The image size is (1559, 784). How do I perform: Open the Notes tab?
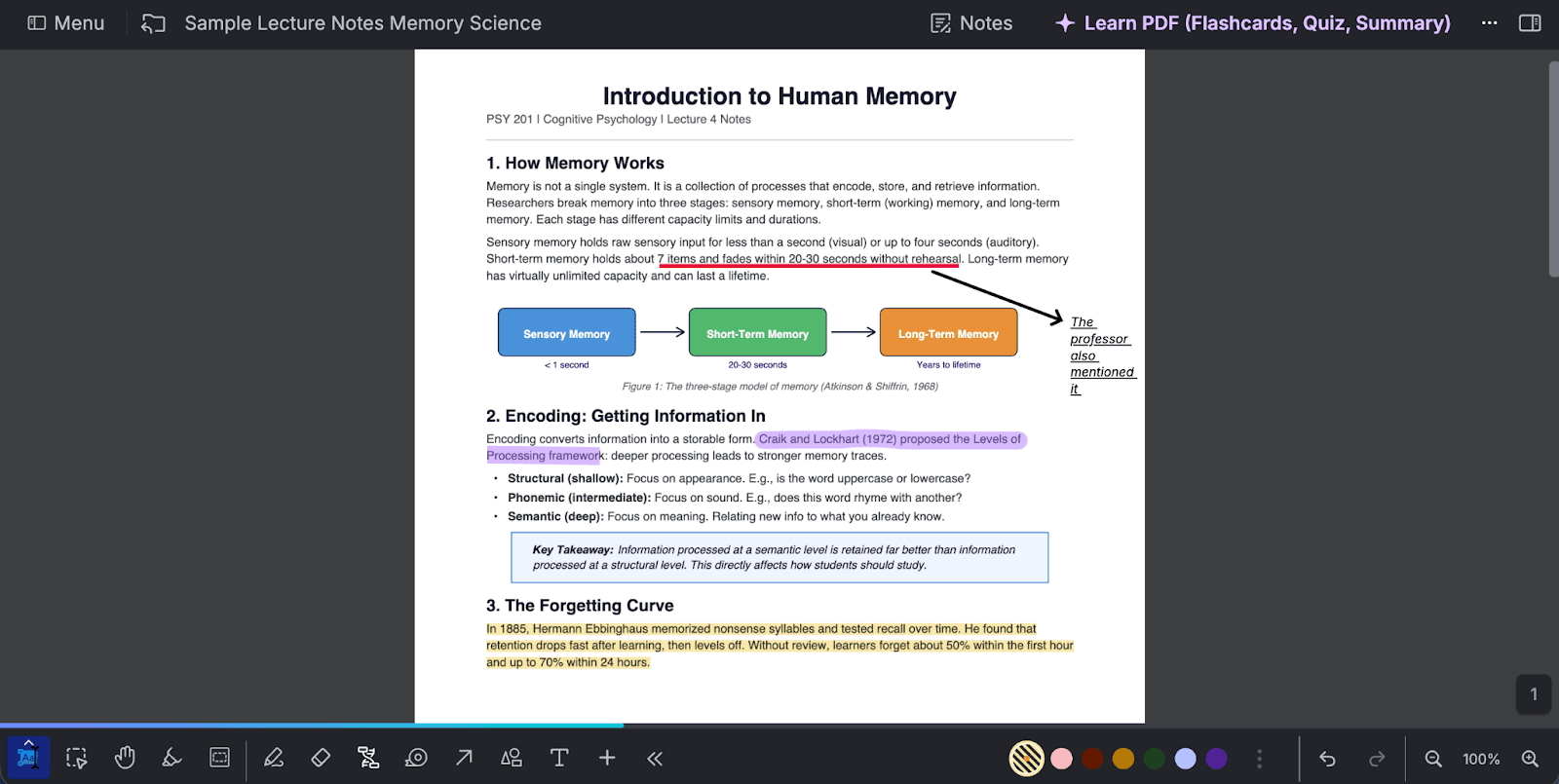(x=971, y=23)
